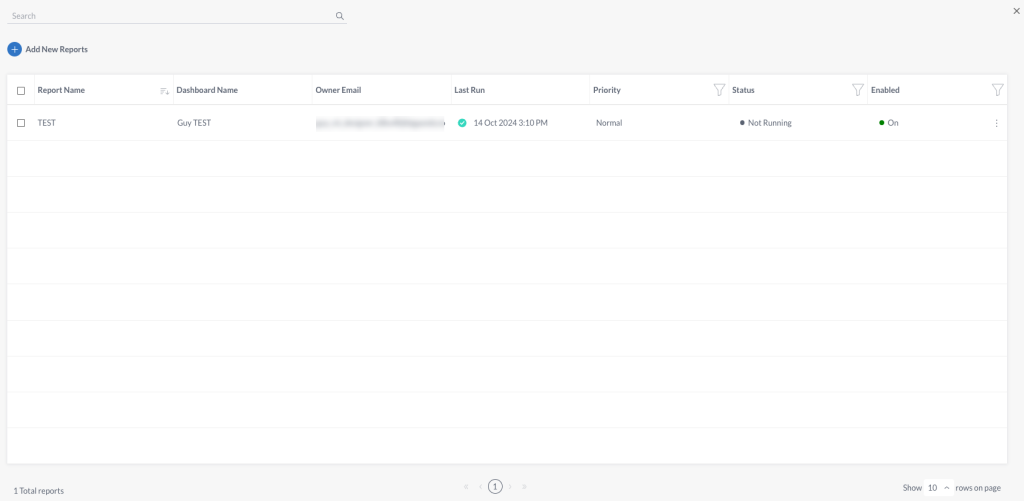Click the Dashboard Name column header

[x=207, y=90]
